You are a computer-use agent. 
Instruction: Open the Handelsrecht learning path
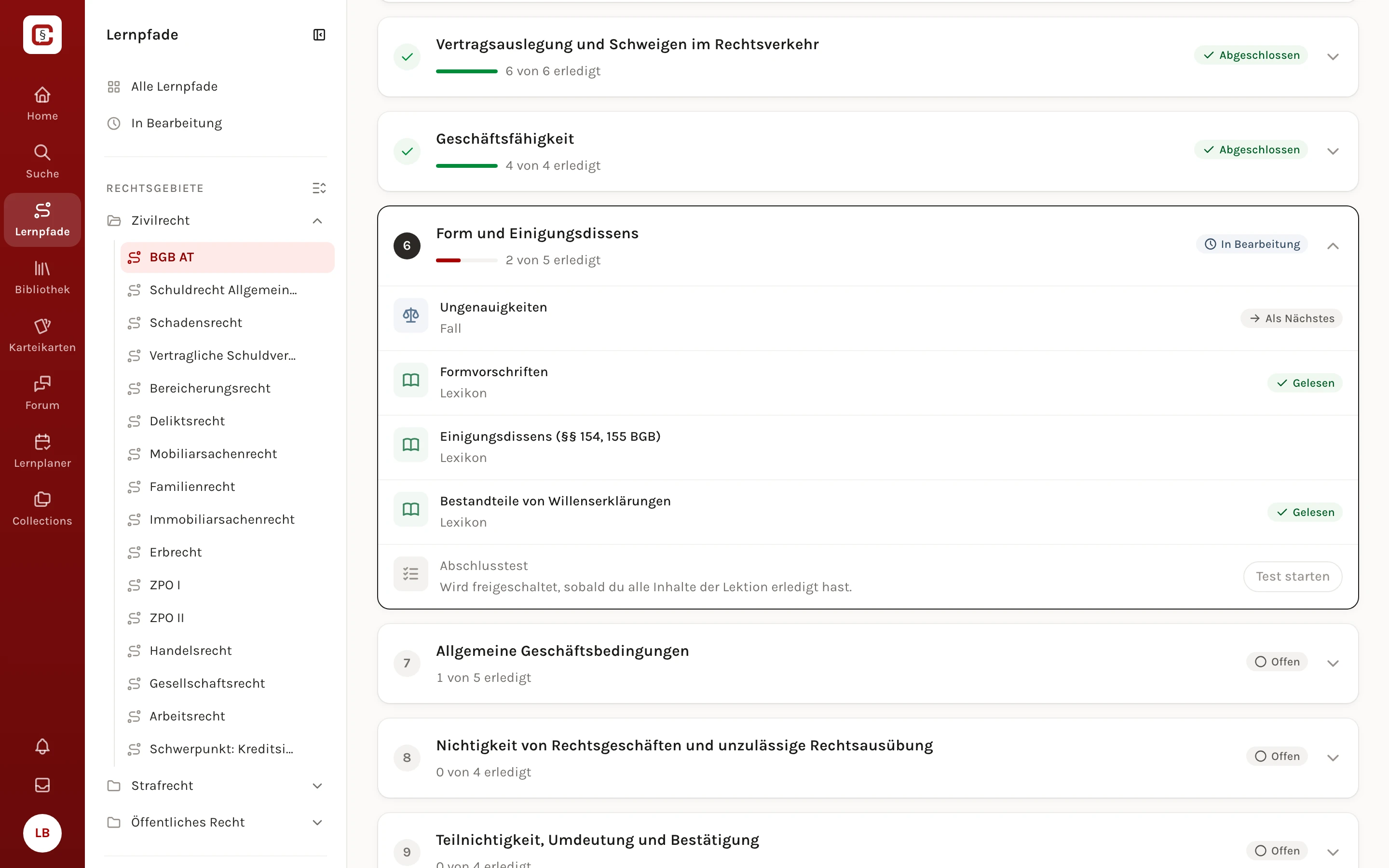tap(227, 651)
